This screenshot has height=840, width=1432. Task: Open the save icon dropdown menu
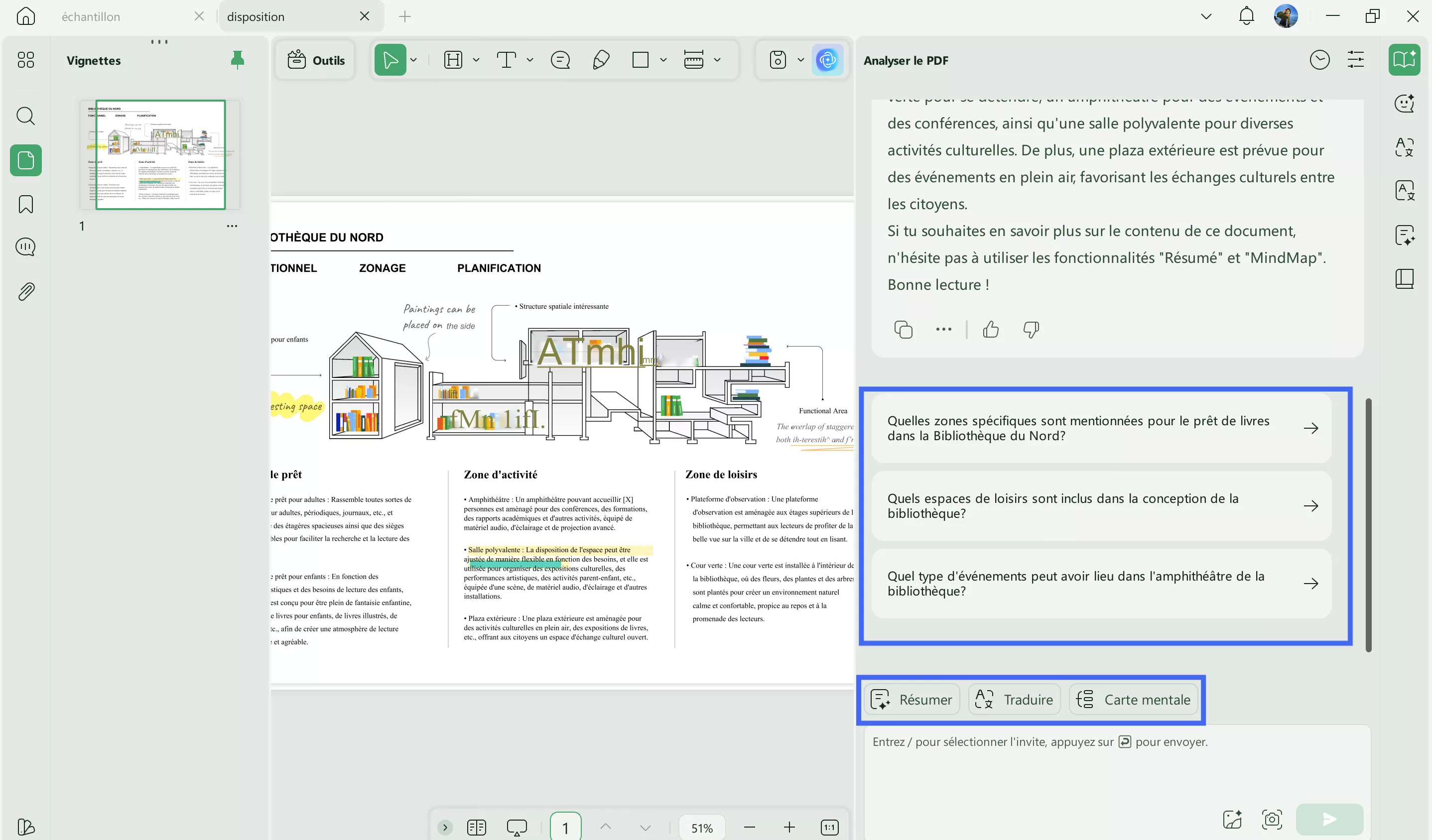click(800, 59)
